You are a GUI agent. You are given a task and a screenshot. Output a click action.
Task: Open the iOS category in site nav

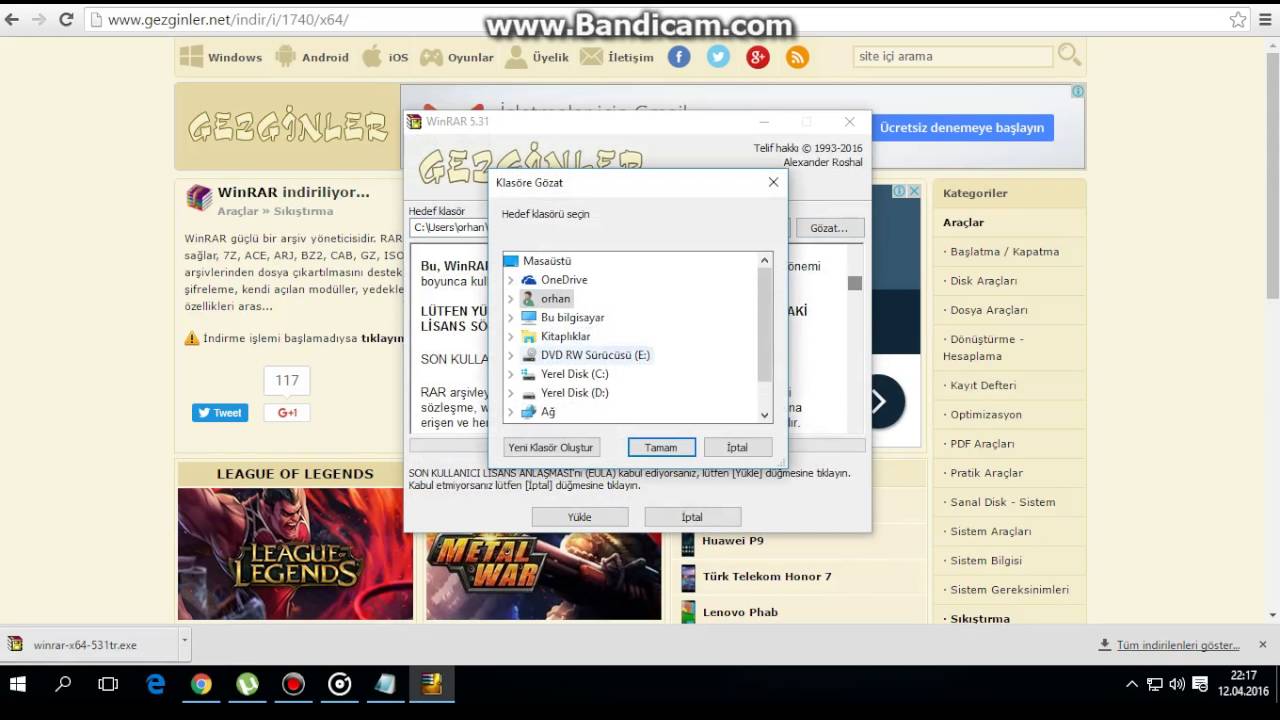coord(385,57)
